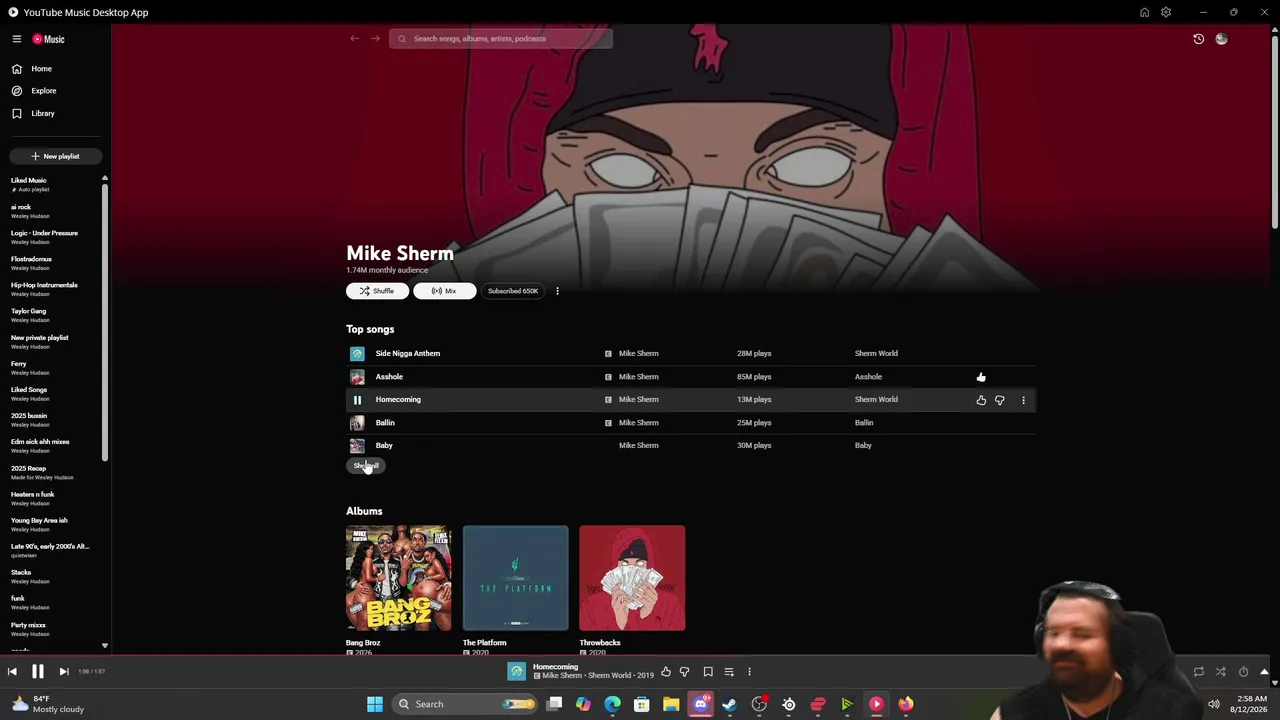Start Mike Sherm Mix radio
1280x720 pixels.
click(x=445, y=291)
